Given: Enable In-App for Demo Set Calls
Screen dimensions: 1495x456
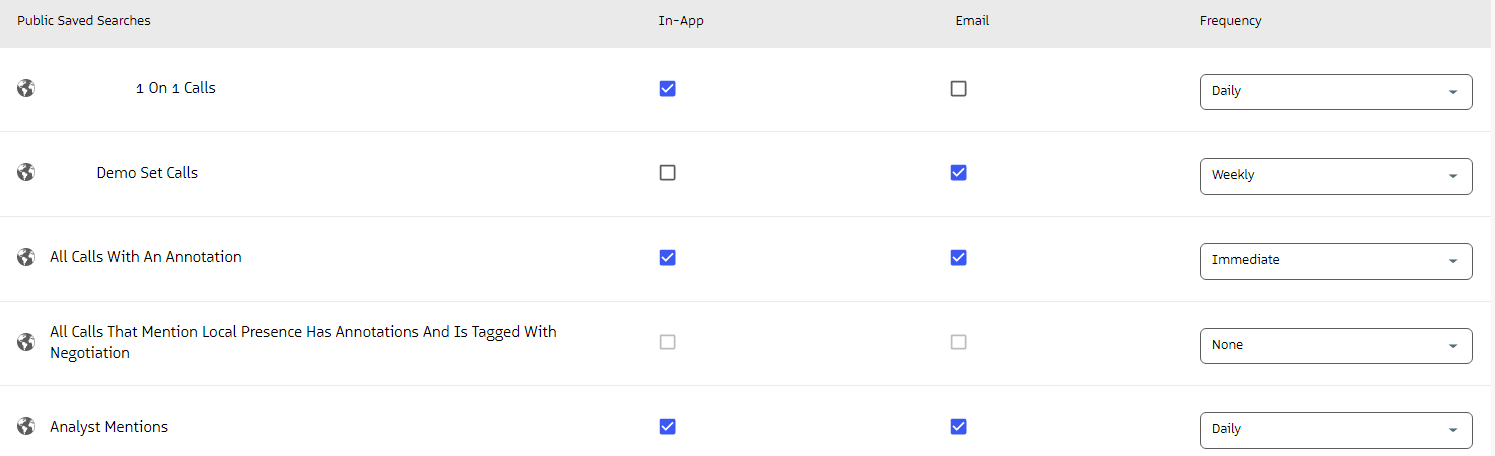Looking at the screenshot, I should point(668,172).
